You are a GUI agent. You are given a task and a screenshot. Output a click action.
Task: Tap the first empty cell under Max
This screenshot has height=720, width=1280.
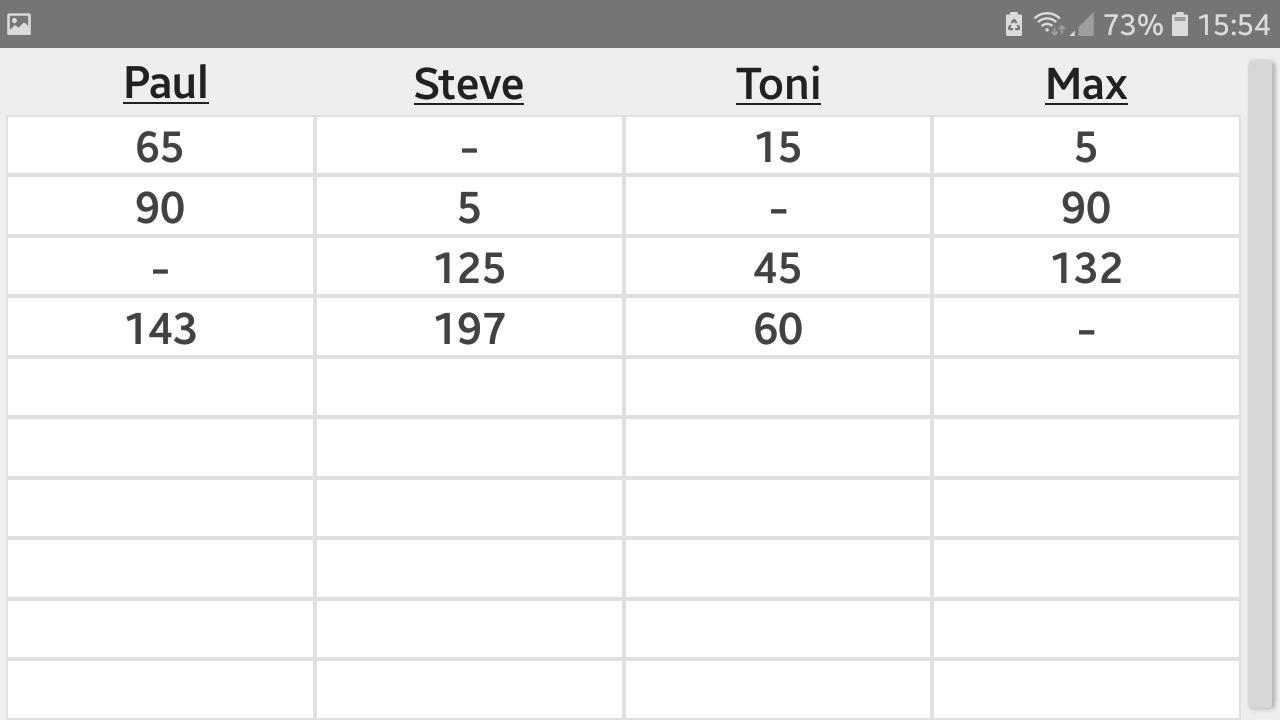coord(1086,388)
